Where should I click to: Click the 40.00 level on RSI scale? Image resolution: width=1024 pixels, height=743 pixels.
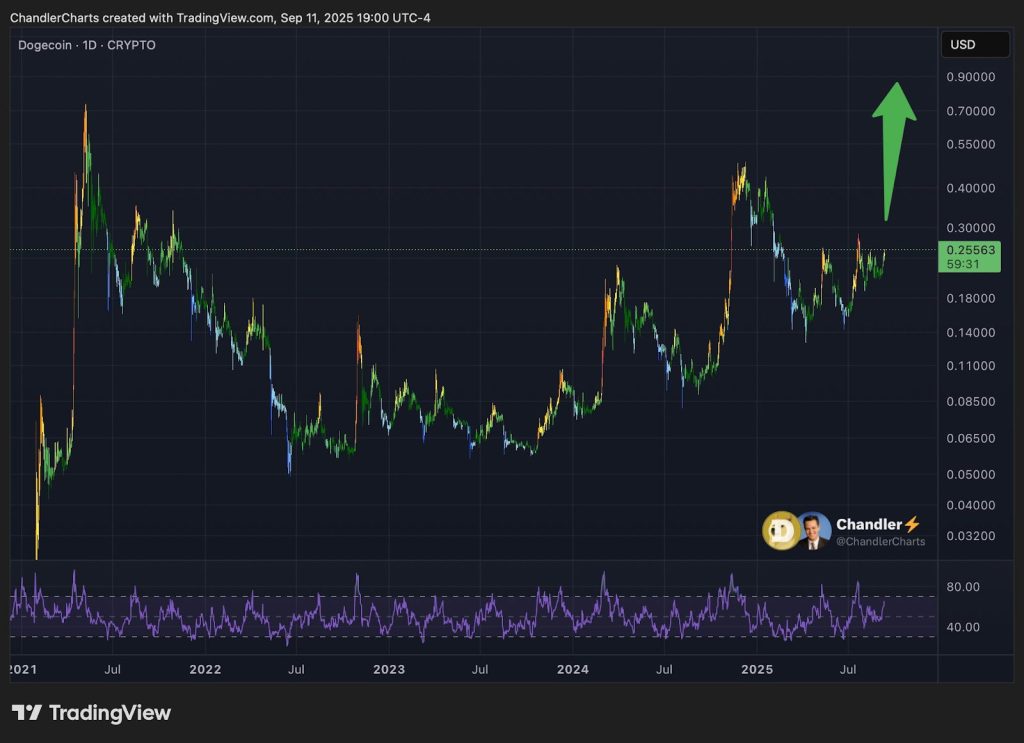click(964, 627)
